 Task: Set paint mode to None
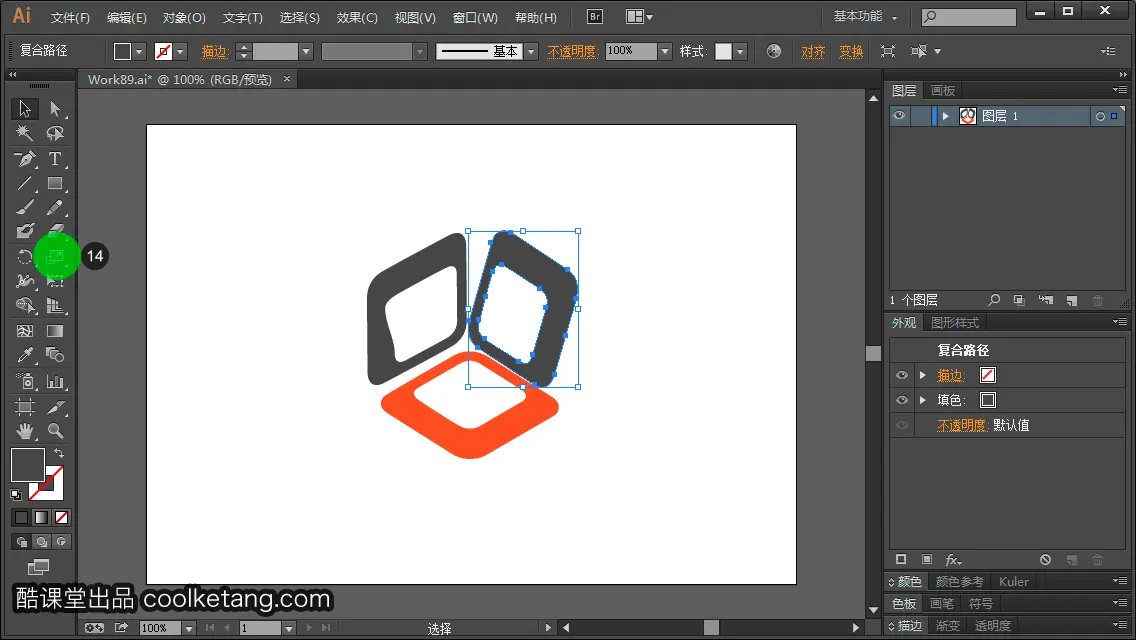click(62, 518)
